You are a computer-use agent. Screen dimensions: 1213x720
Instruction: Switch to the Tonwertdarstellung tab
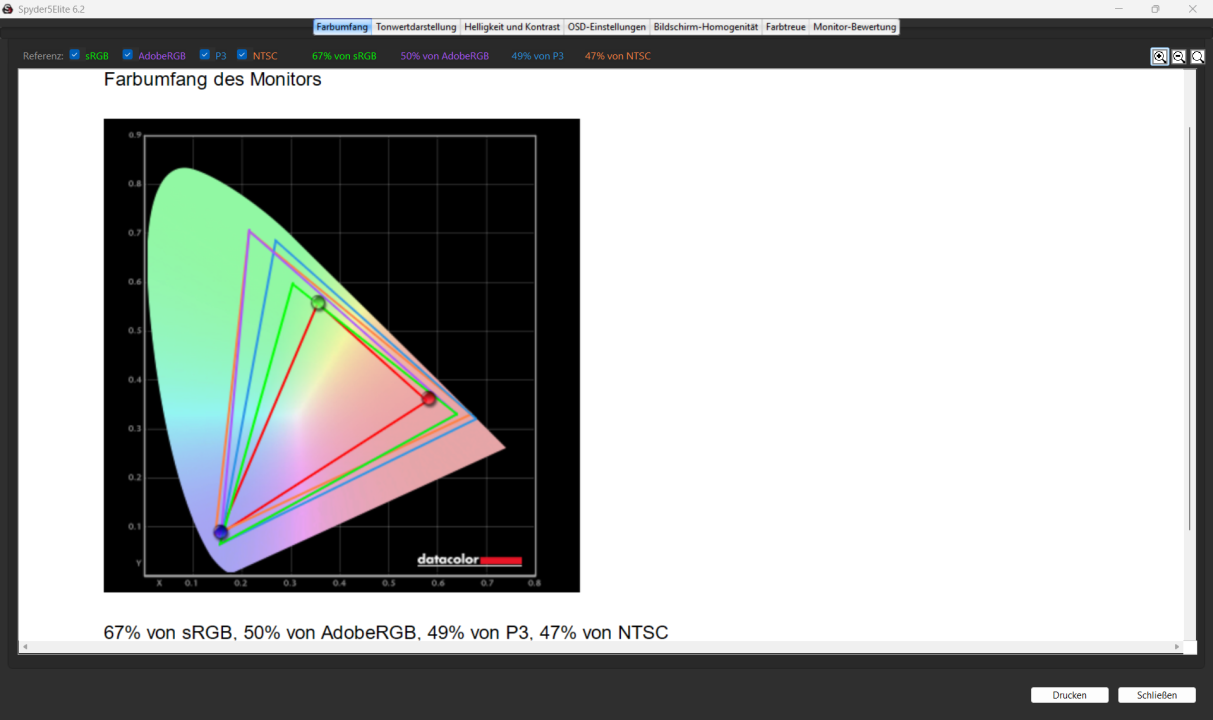click(x=416, y=27)
